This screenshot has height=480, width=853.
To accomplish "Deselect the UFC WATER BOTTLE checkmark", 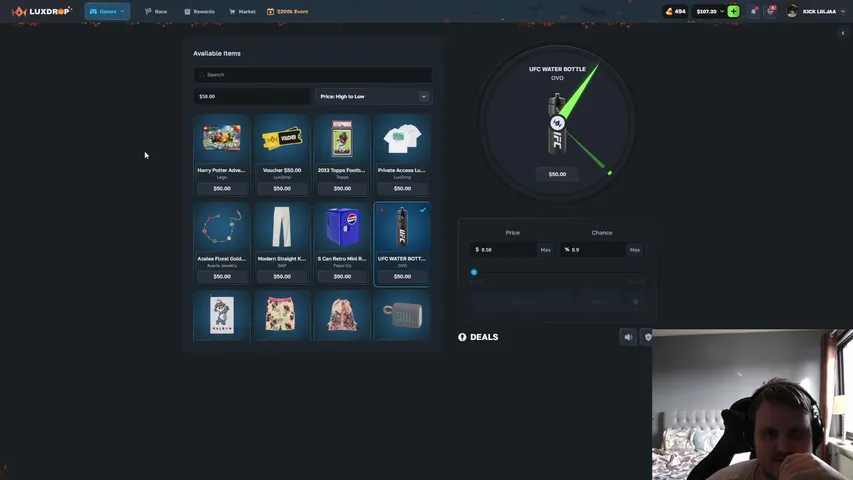I will coord(423,210).
